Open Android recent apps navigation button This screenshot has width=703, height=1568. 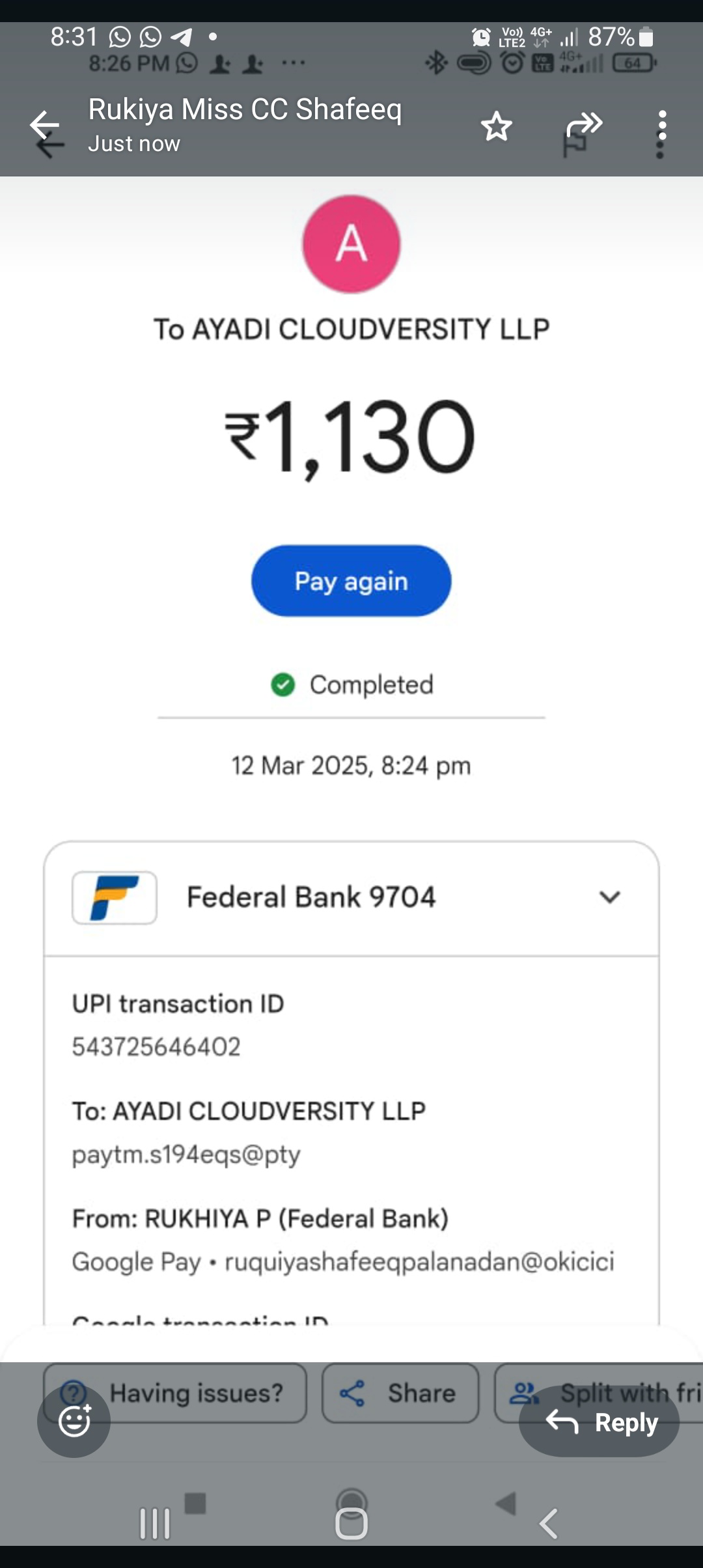155,1524
